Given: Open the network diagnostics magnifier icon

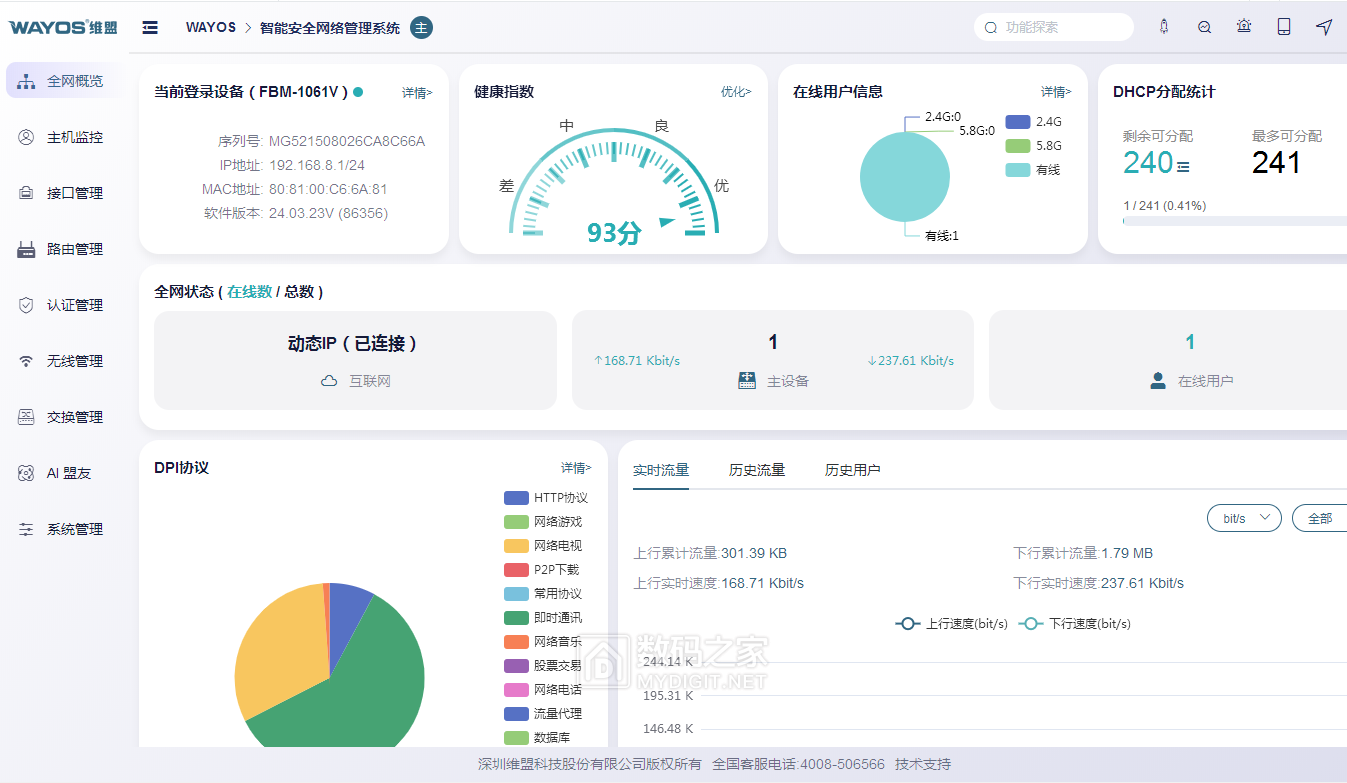Looking at the screenshot, I should coord(1204,27).
